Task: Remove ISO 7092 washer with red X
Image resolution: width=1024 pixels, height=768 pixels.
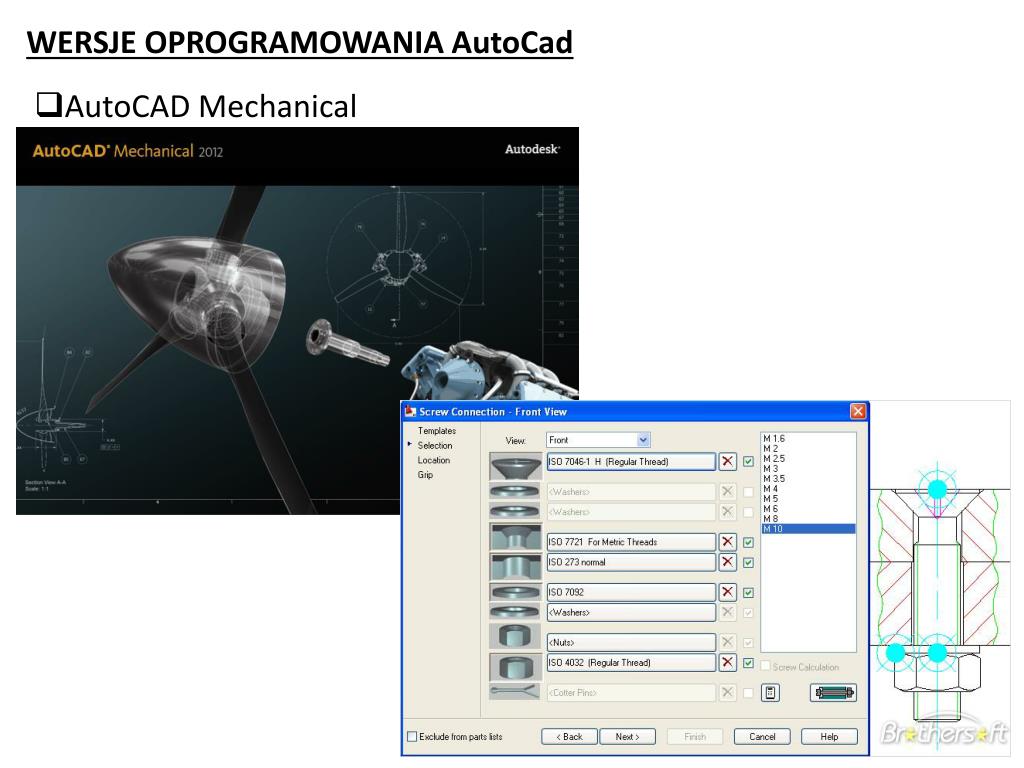Action: pos(727,592)
